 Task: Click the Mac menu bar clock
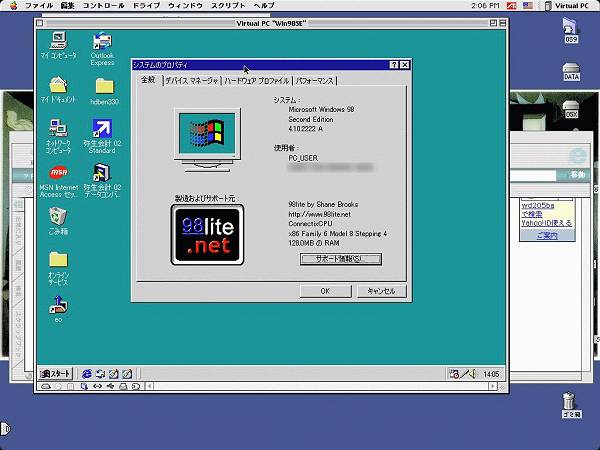[485, 5]
